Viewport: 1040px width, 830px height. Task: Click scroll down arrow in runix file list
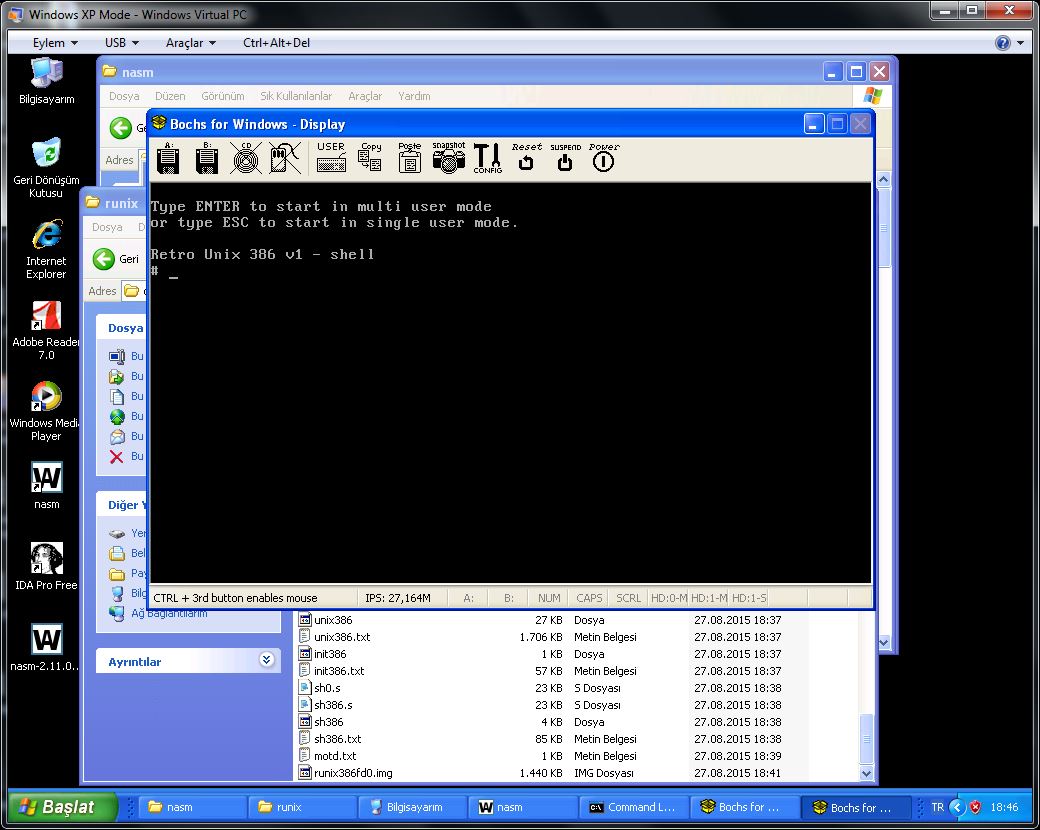pos(866,773)
